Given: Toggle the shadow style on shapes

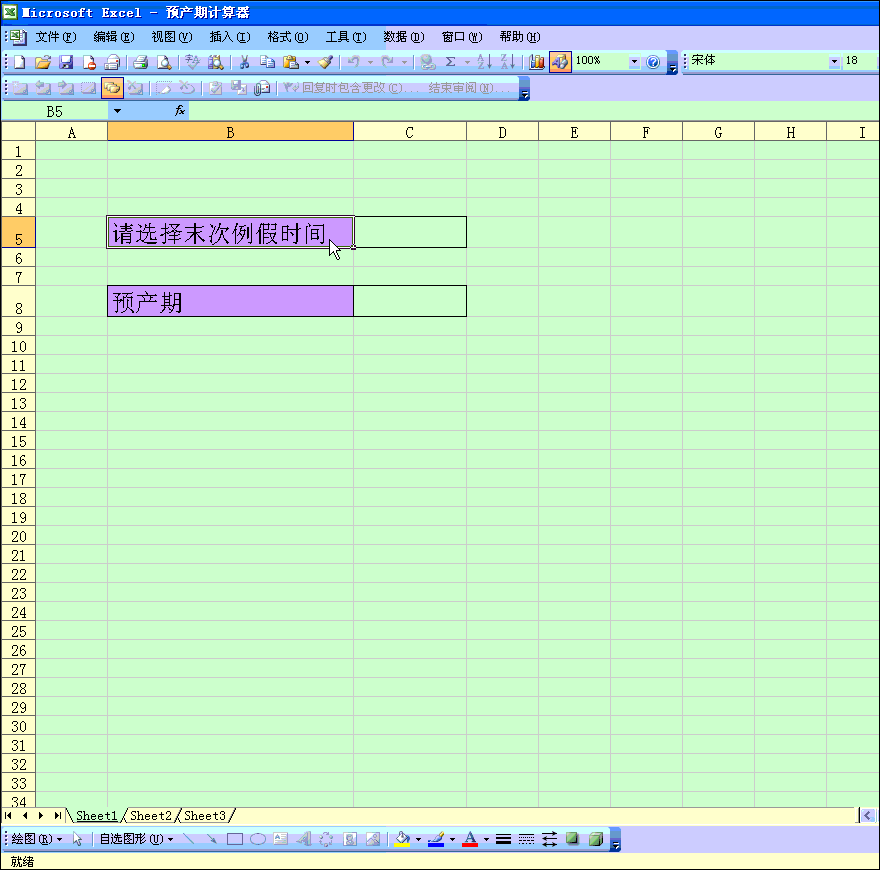Looking at the screenshot, I should (x=571, y=840).
